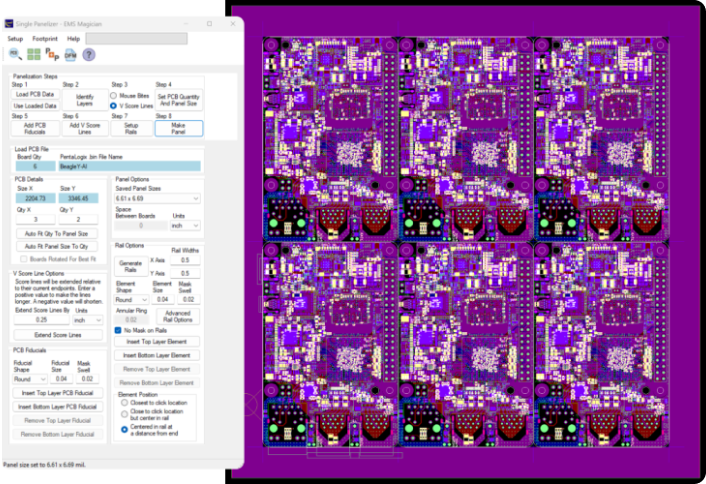706x484 pixels.
Task: Open the Setup menu
Action: tap(15, 39)
